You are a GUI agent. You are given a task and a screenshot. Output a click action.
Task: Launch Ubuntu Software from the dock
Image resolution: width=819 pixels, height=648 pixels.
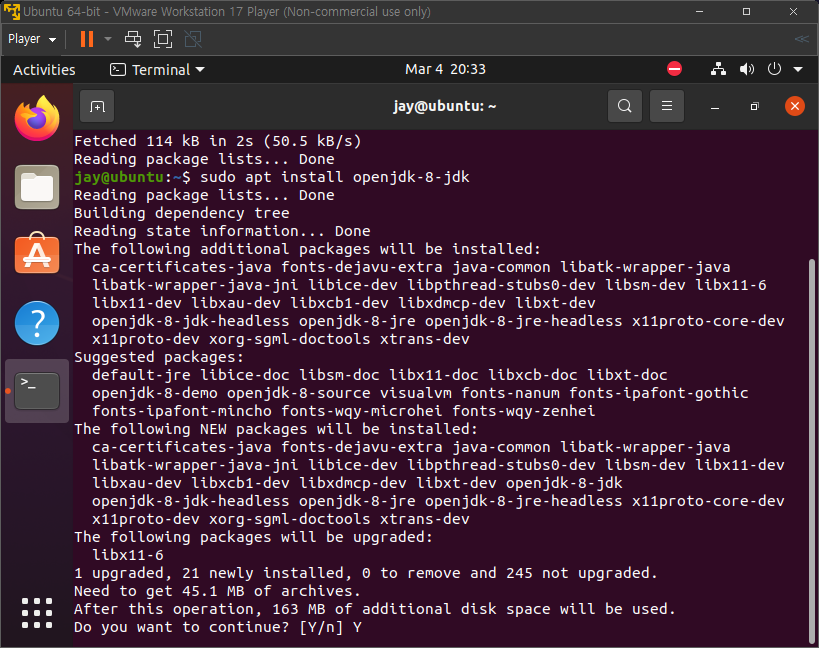click(x=36, y=255)
